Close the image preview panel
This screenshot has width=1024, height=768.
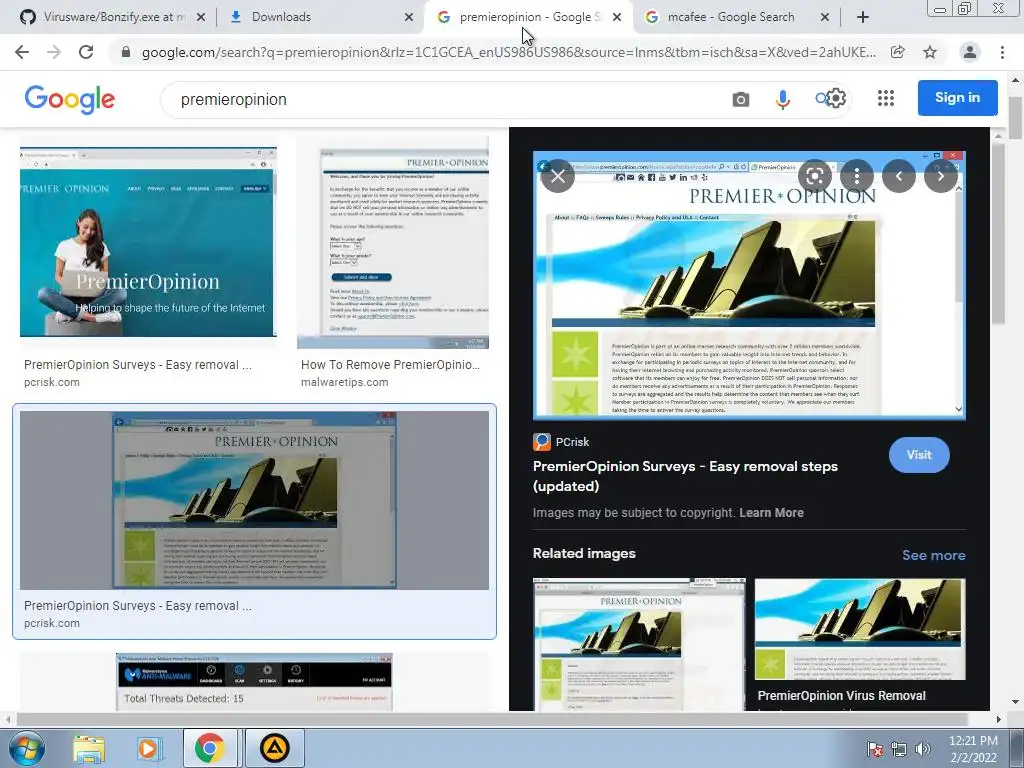(x=558, y=176)
